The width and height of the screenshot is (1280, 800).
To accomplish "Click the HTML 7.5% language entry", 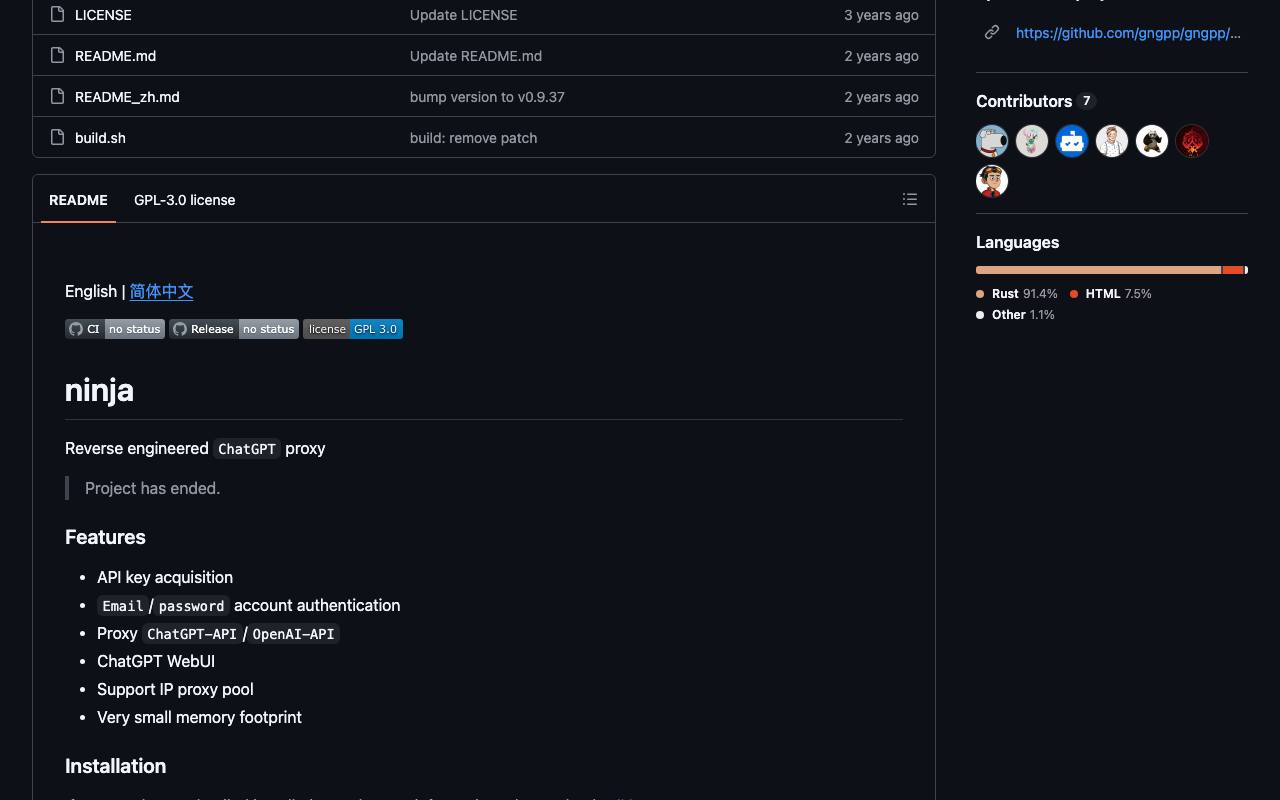I will [1111, 294].
